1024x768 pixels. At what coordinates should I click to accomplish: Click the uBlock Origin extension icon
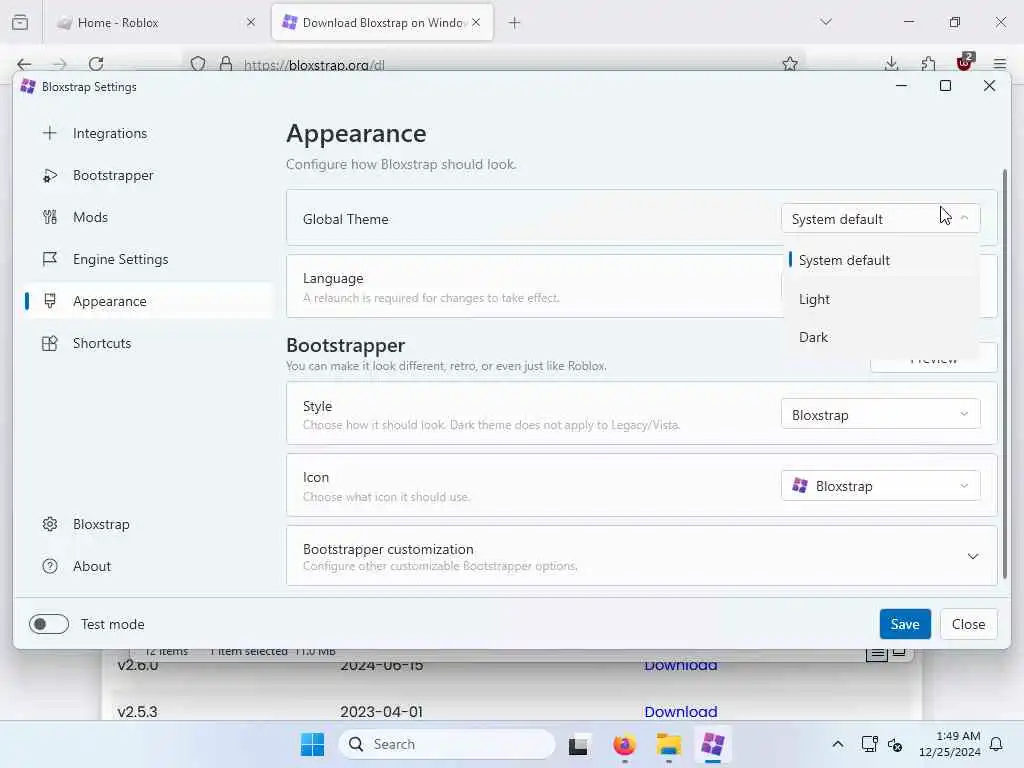pos(965,62)
